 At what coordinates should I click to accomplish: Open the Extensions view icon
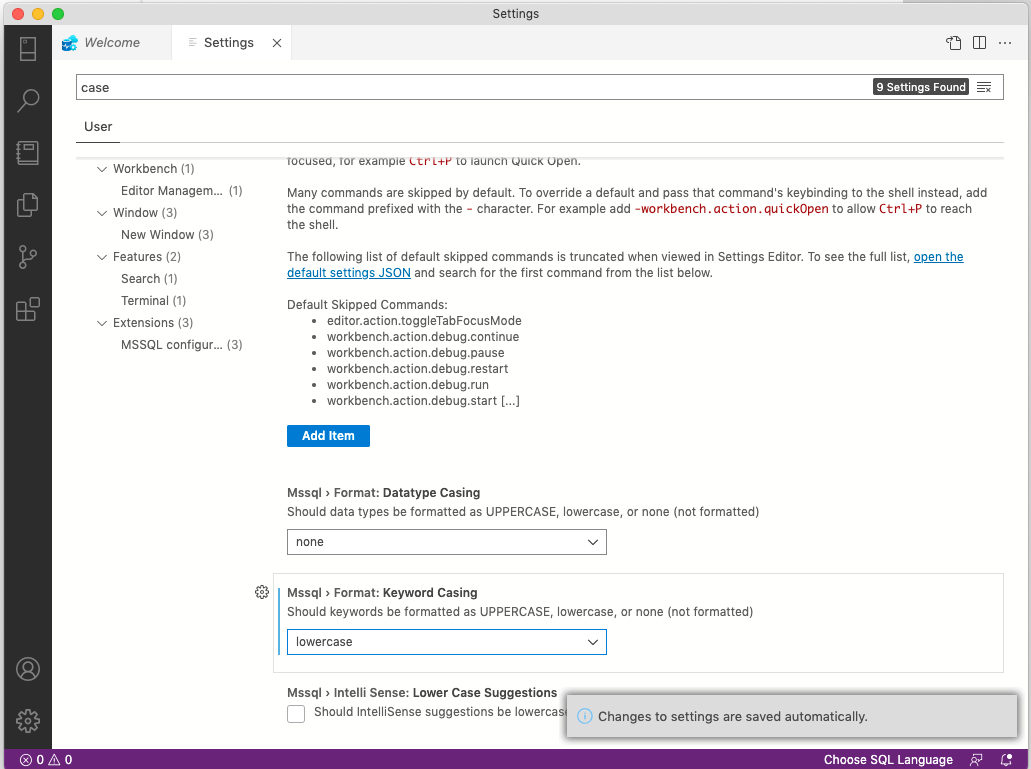click(x=28, y=308)
